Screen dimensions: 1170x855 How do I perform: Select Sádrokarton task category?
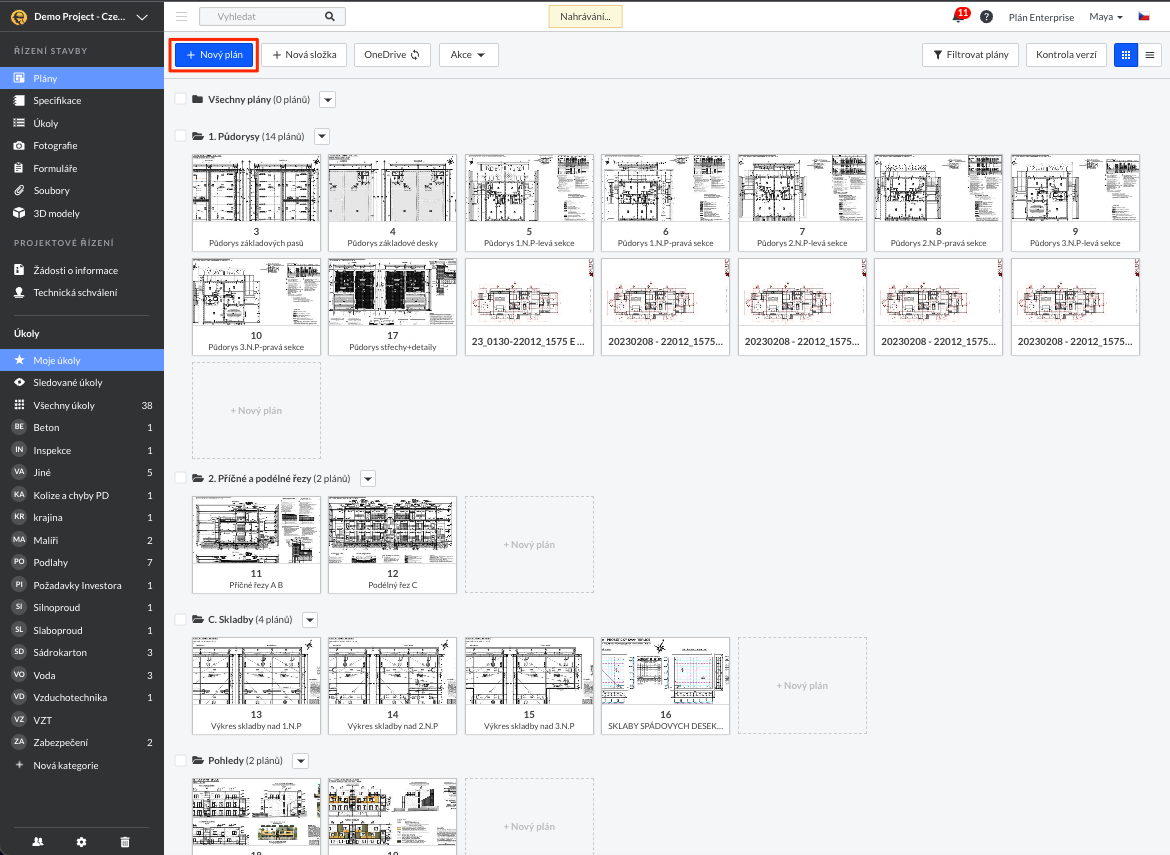point(82,652)
